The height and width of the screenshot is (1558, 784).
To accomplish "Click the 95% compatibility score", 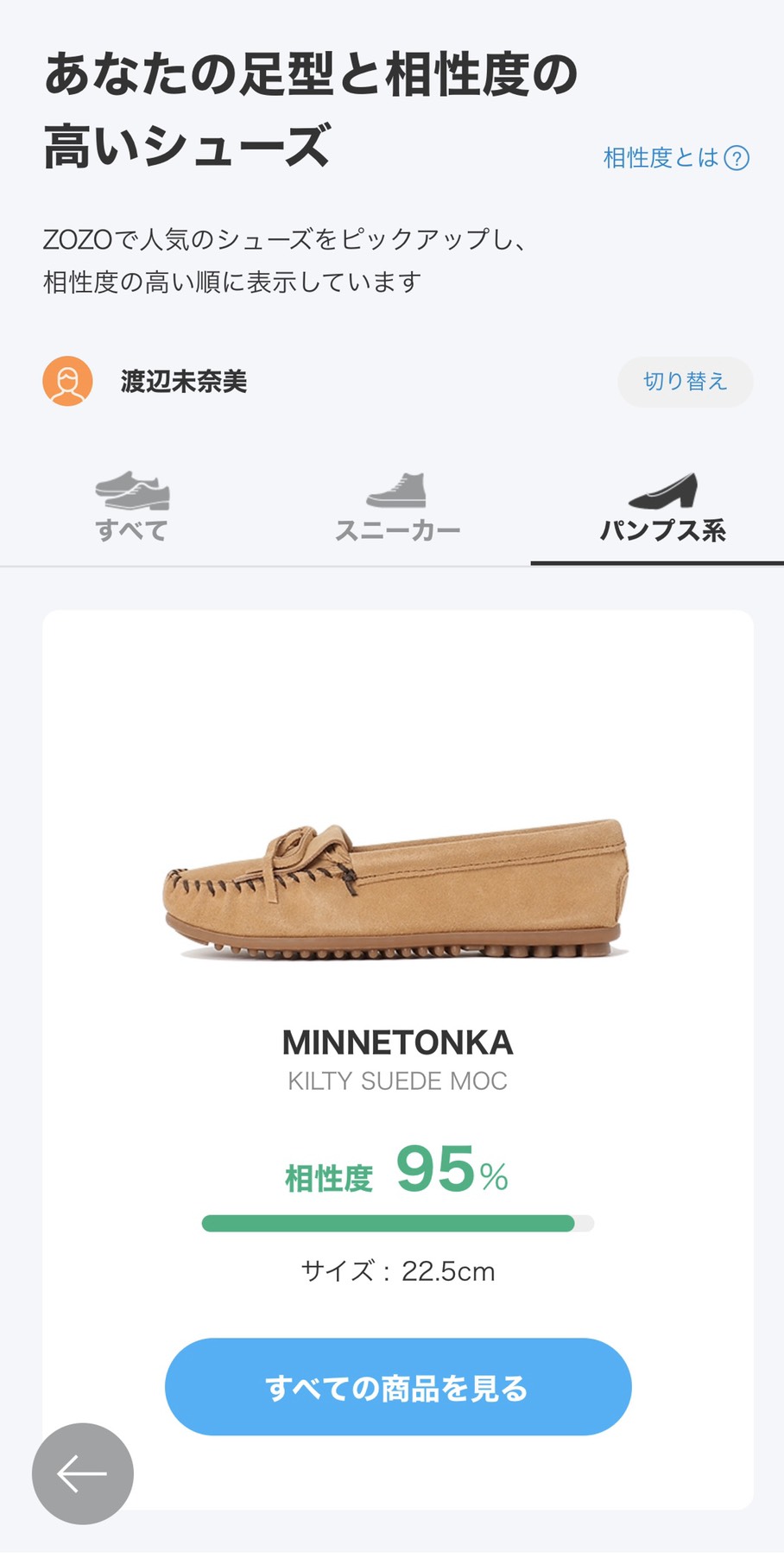I will [451, 1170].
